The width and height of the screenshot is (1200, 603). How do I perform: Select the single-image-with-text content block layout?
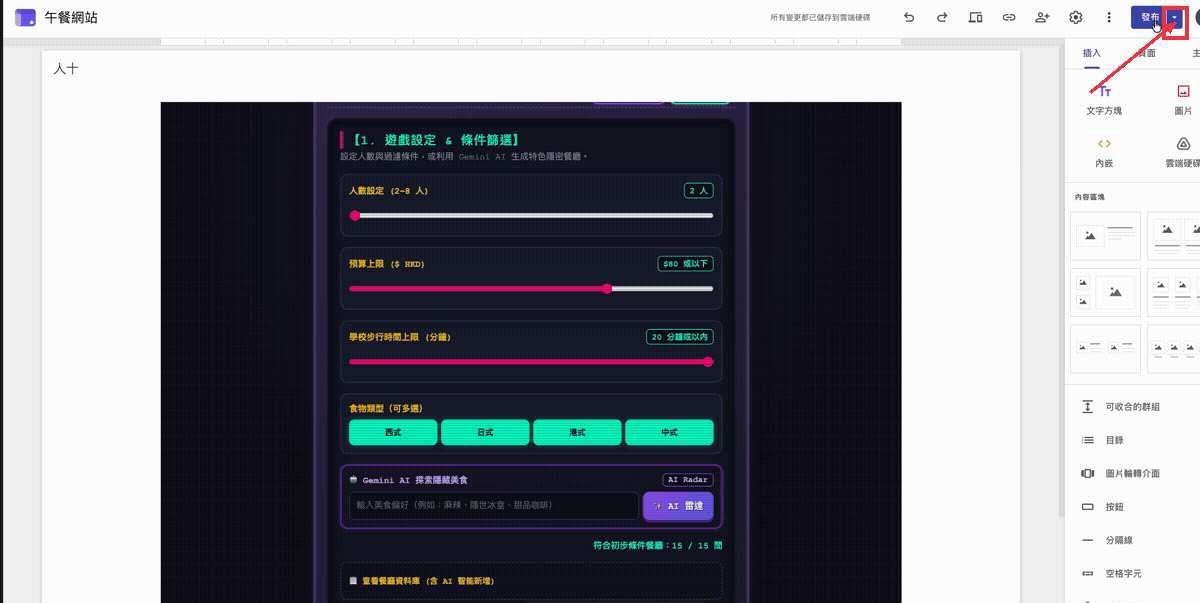click(x=1105, y=236)
